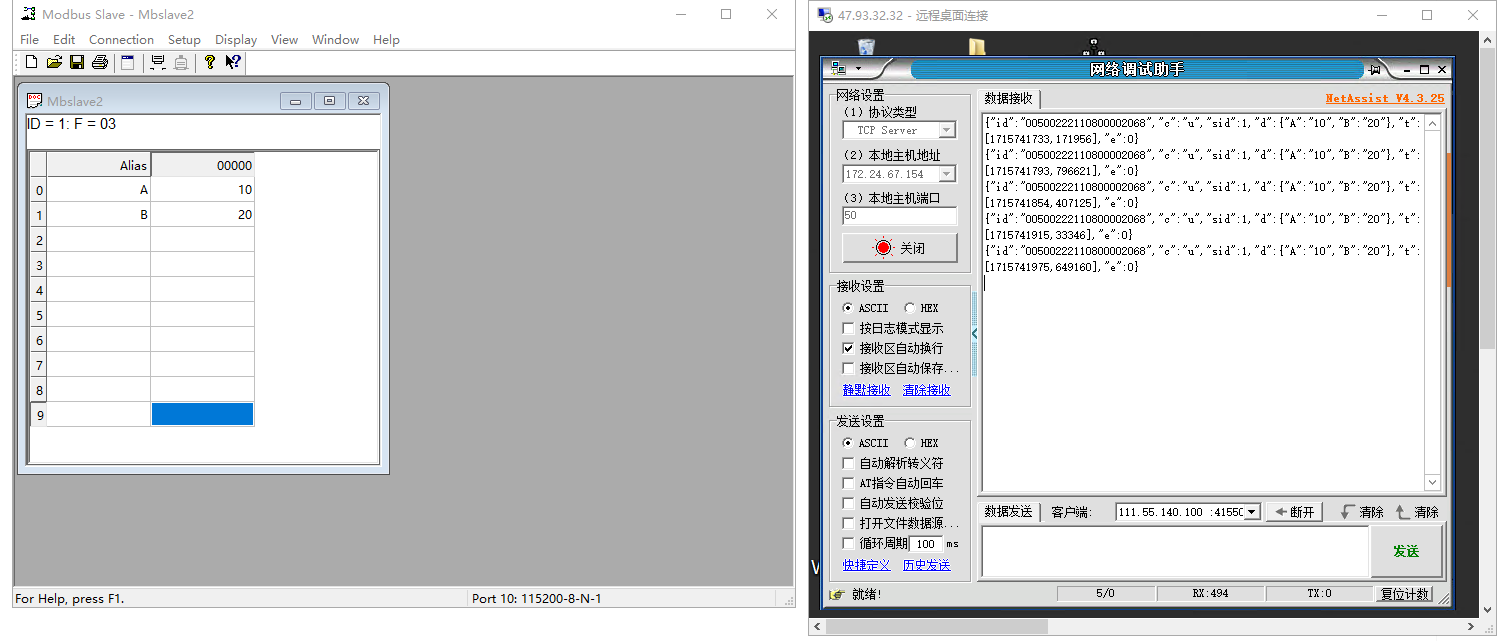Screen dimensions: 1500x641
Task: Click the yellow question mark About icon
Action: click(x=209, y=62)
